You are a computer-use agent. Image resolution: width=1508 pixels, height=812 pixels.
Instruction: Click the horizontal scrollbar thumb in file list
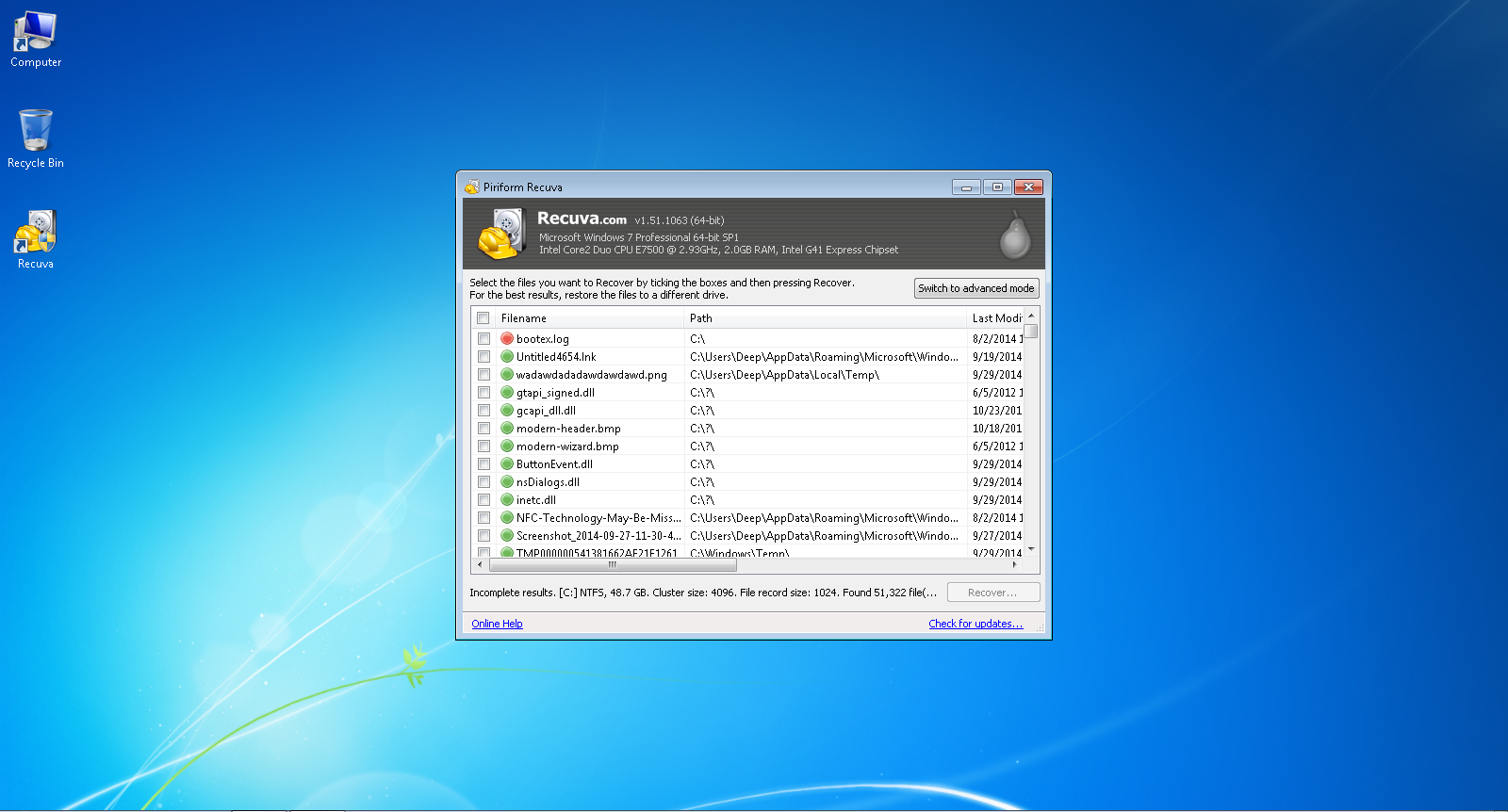pos(612,564)
